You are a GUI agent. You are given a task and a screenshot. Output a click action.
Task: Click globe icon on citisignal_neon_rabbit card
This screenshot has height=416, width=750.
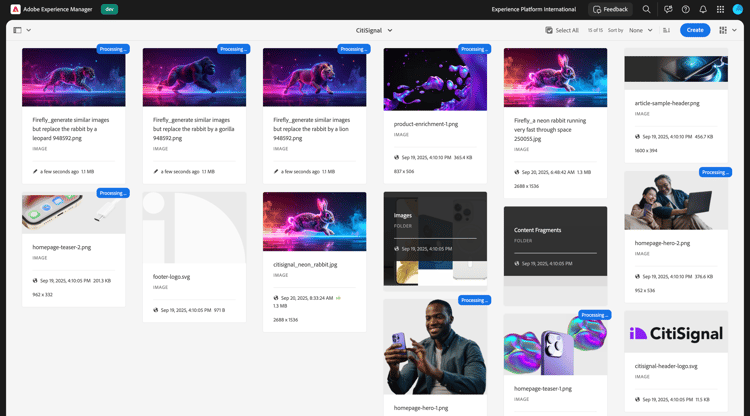pos(276,298)
